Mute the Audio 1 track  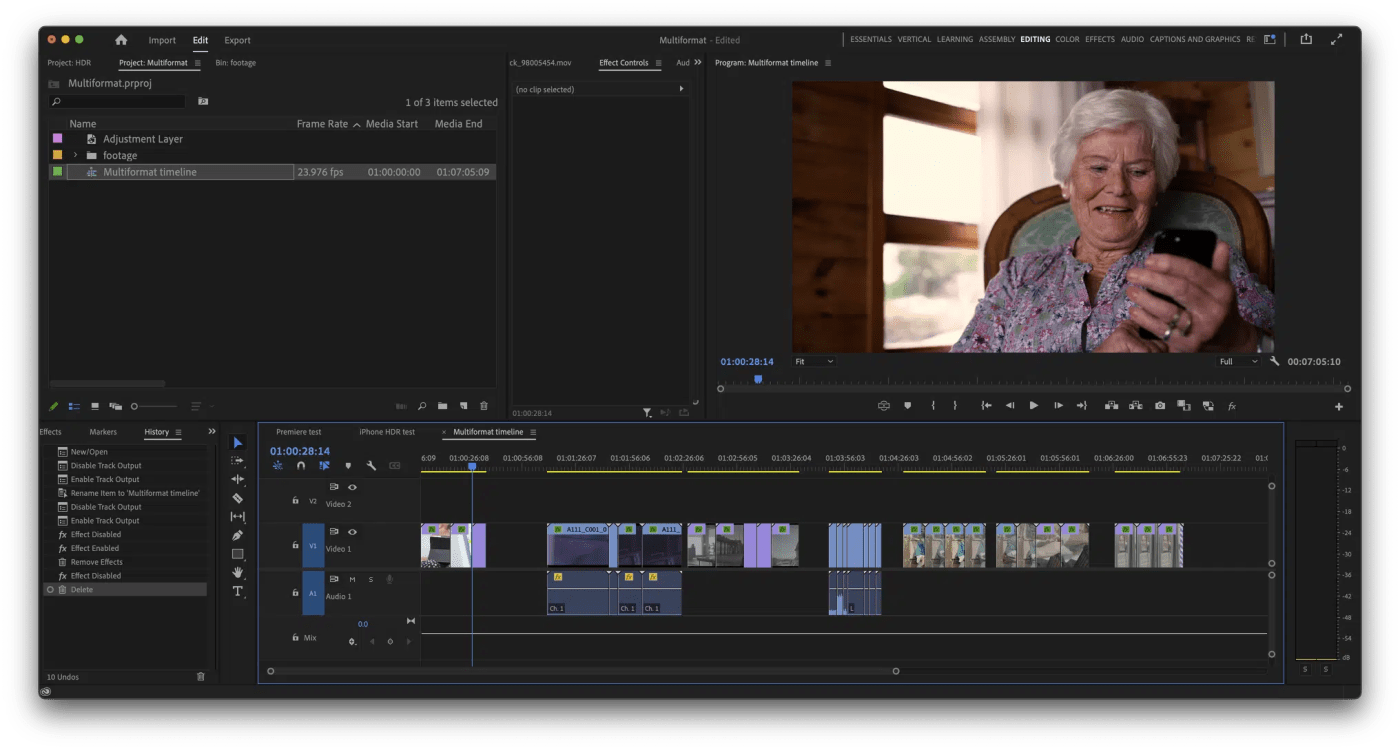pos(352,579)
